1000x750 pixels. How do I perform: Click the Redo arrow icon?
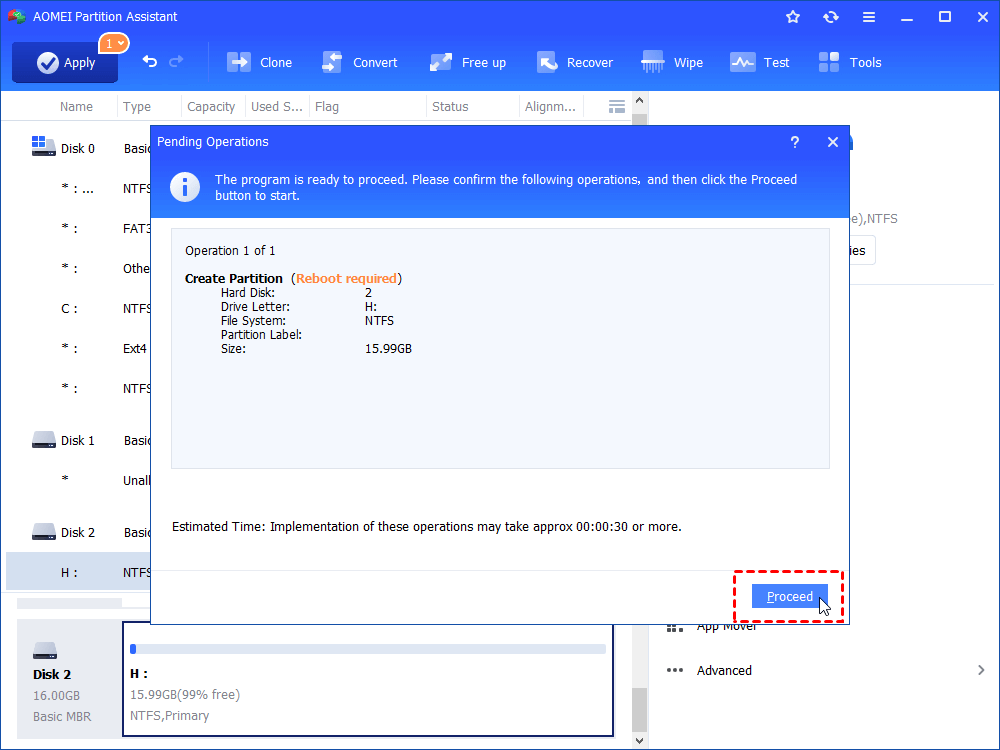tap(176, 61)
